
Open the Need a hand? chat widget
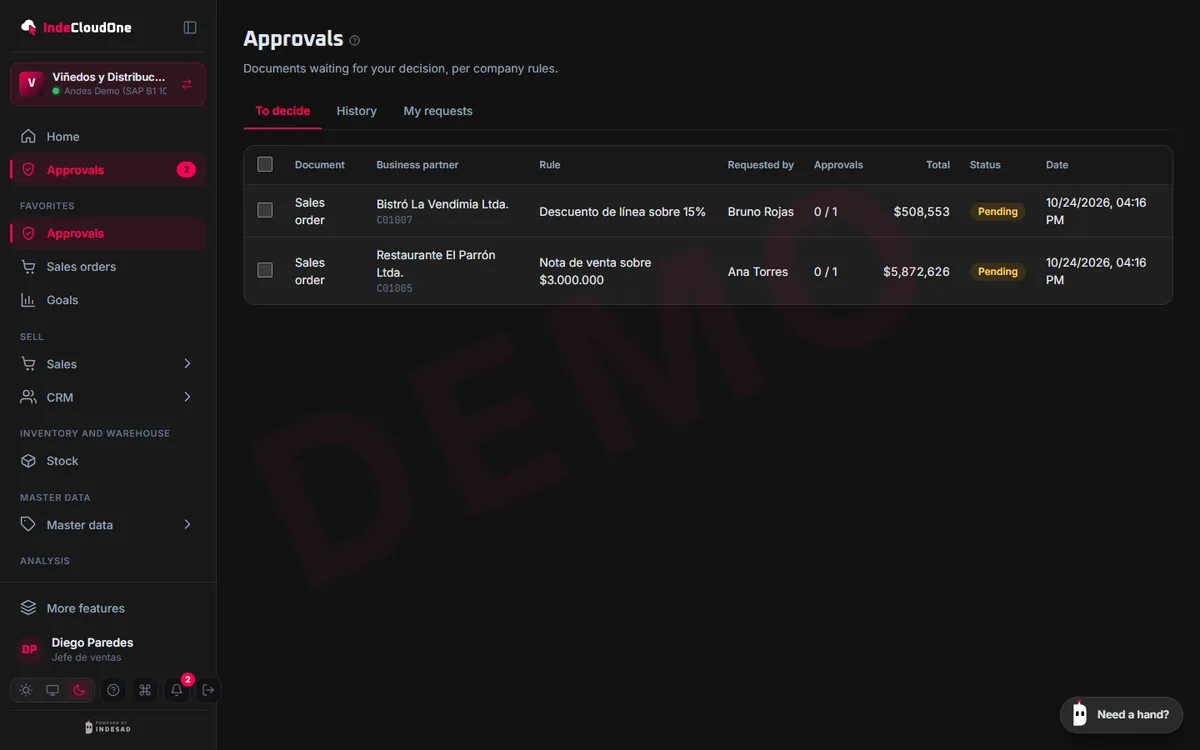click(x=1121, y=714)
